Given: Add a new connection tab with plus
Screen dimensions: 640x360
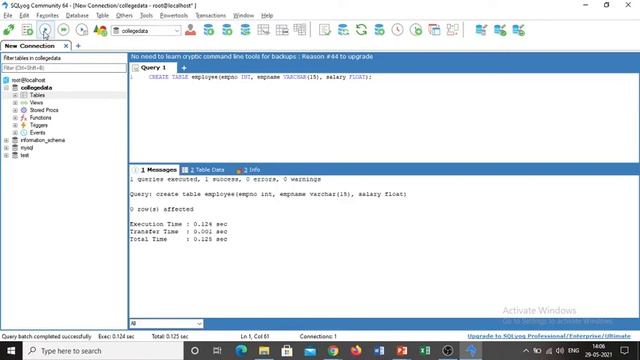Looking at the screenshot, I should pyautogui.click(x=78, y=46).
